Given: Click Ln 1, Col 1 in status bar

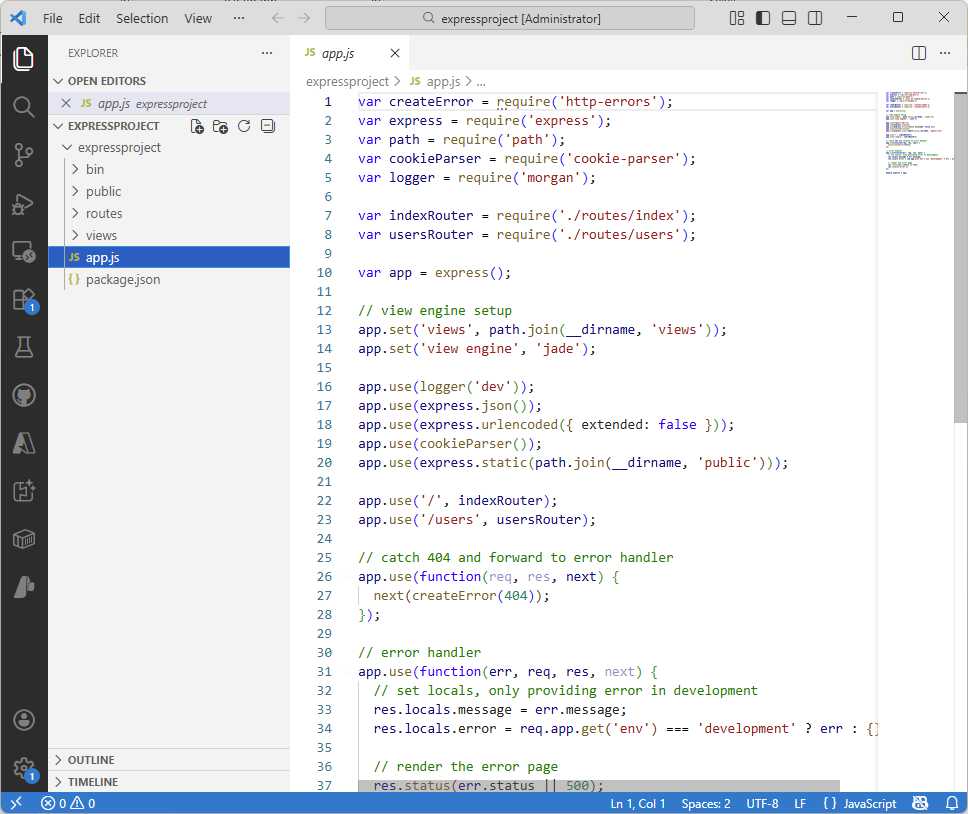Looking at the screenshot, I should pyautogui.click(x=638, y=803).
